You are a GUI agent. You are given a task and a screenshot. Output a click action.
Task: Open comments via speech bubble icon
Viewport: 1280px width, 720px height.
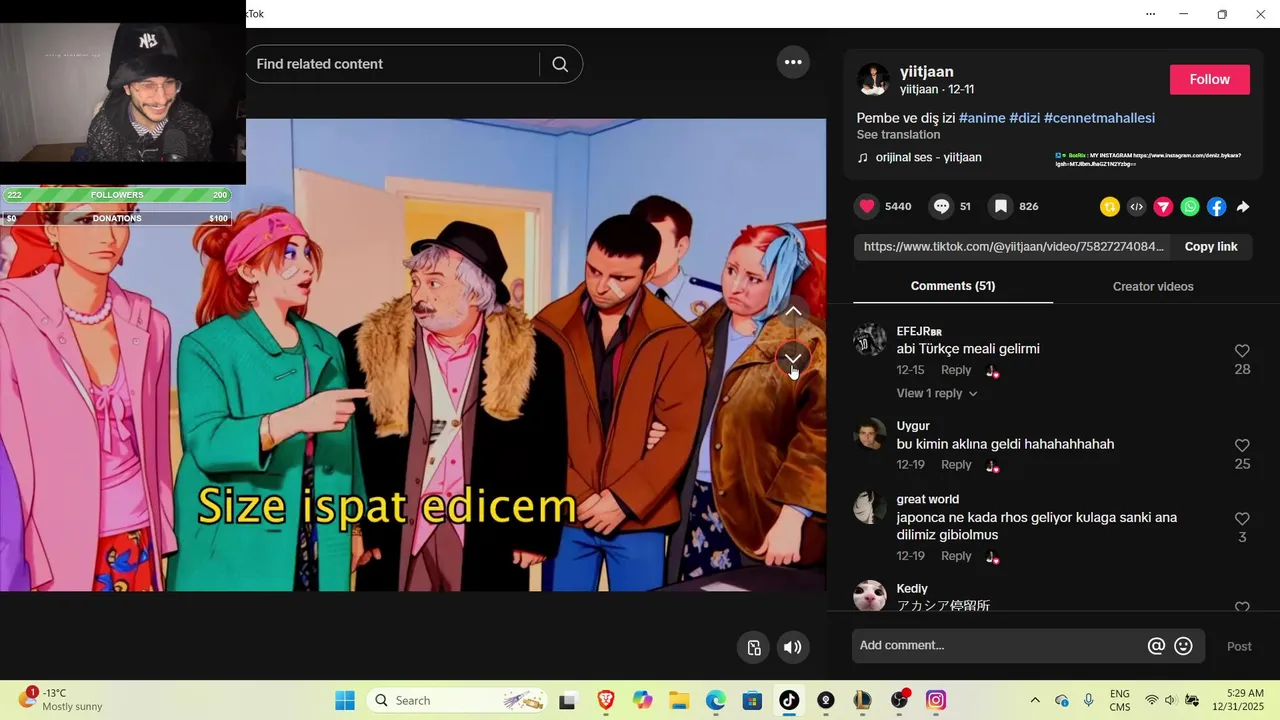(x=942, y=207)
